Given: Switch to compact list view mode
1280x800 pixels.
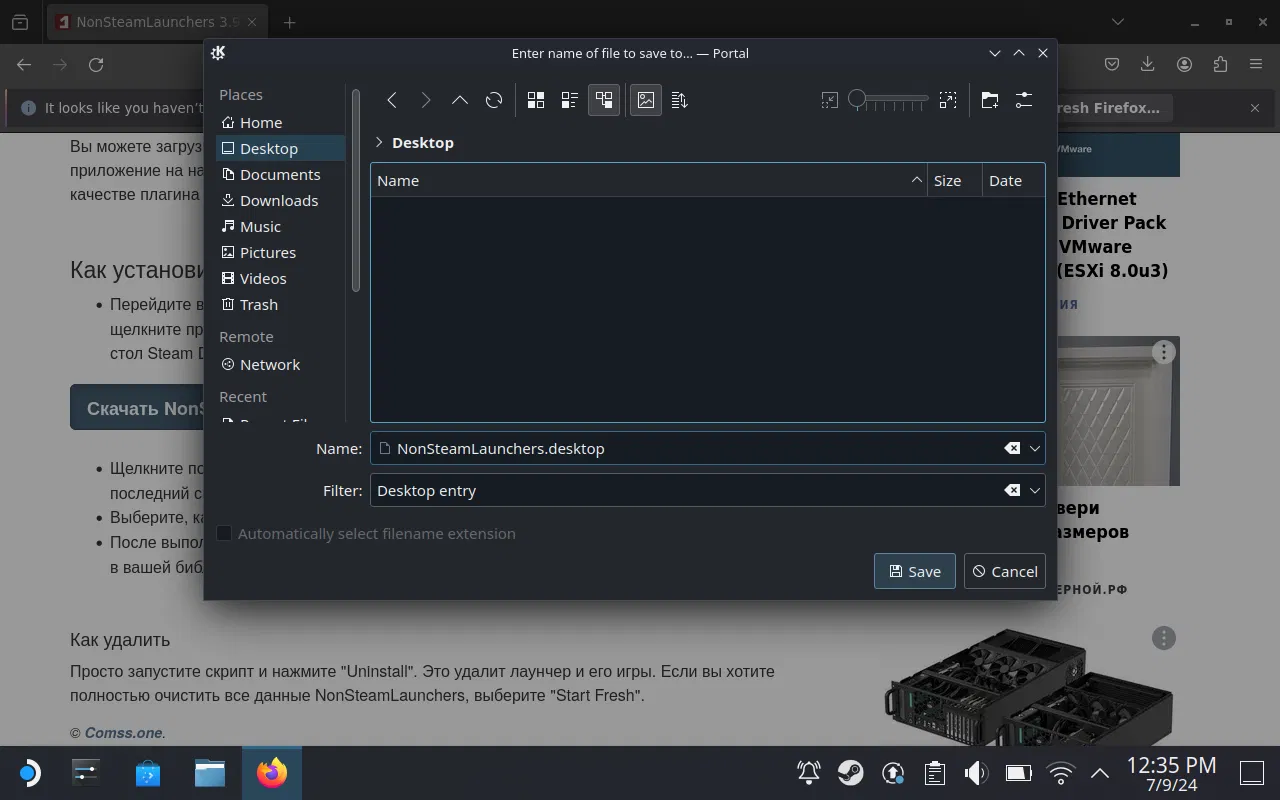Looking at the screenshot, I should [x=570, y=100].
